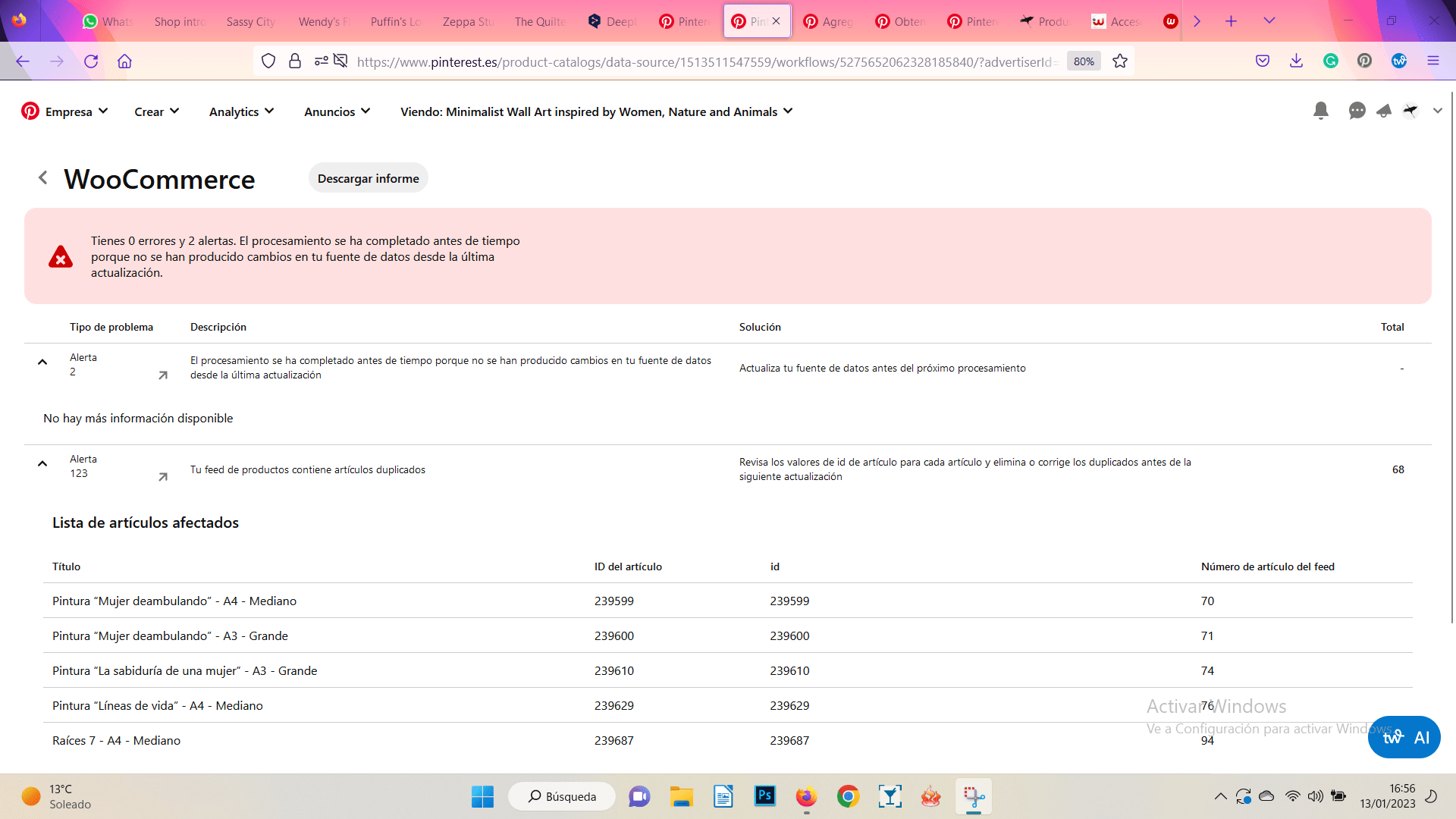The width and height of the screenshot is (1456, 819).
Task: Switch to the Deepl tab
Action: tap(612, 21)
